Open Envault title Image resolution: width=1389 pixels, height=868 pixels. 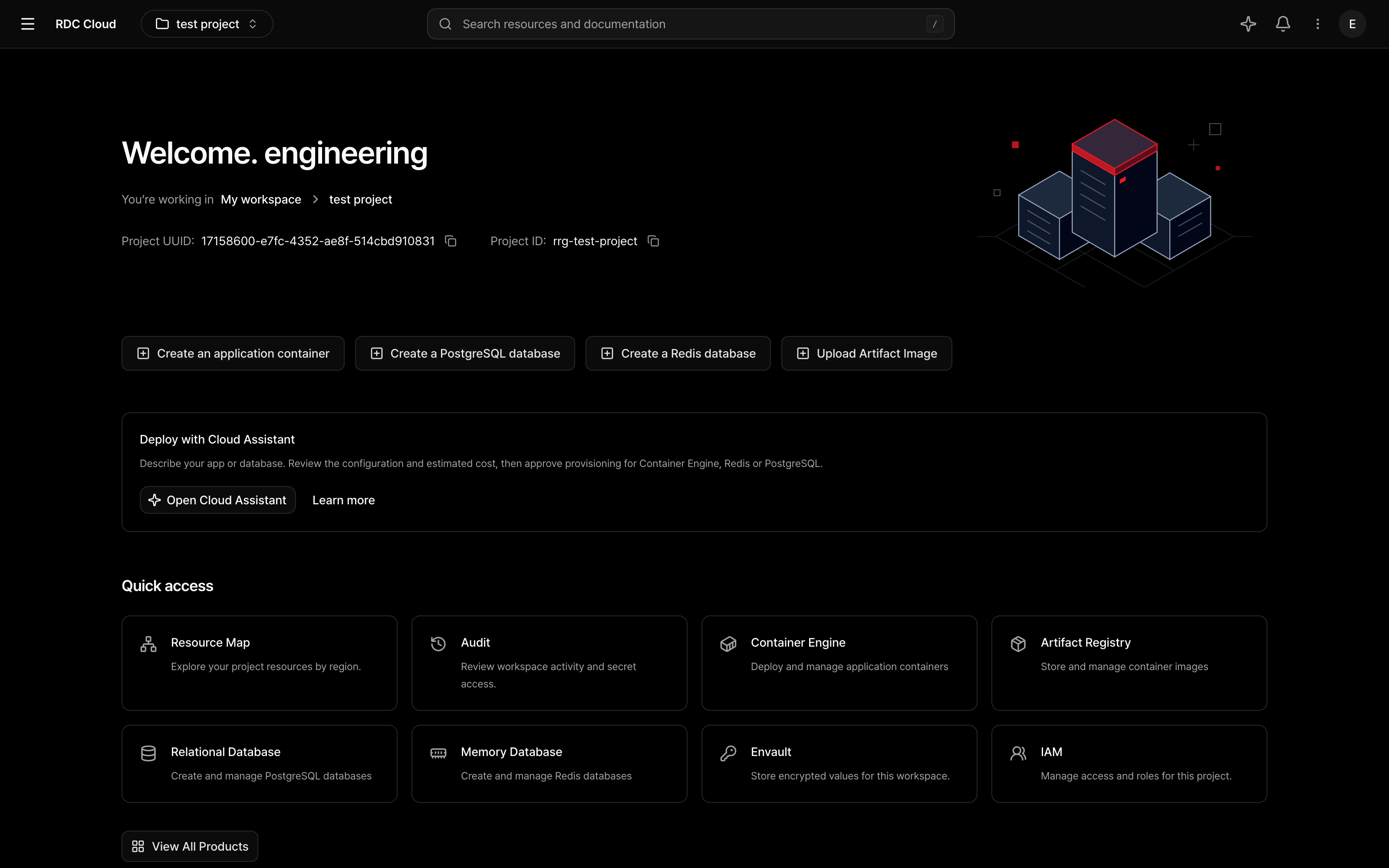[771, 752]
